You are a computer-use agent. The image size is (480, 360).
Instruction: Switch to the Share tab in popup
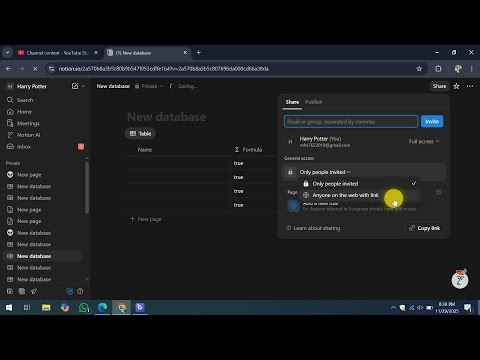pos(292,102)
